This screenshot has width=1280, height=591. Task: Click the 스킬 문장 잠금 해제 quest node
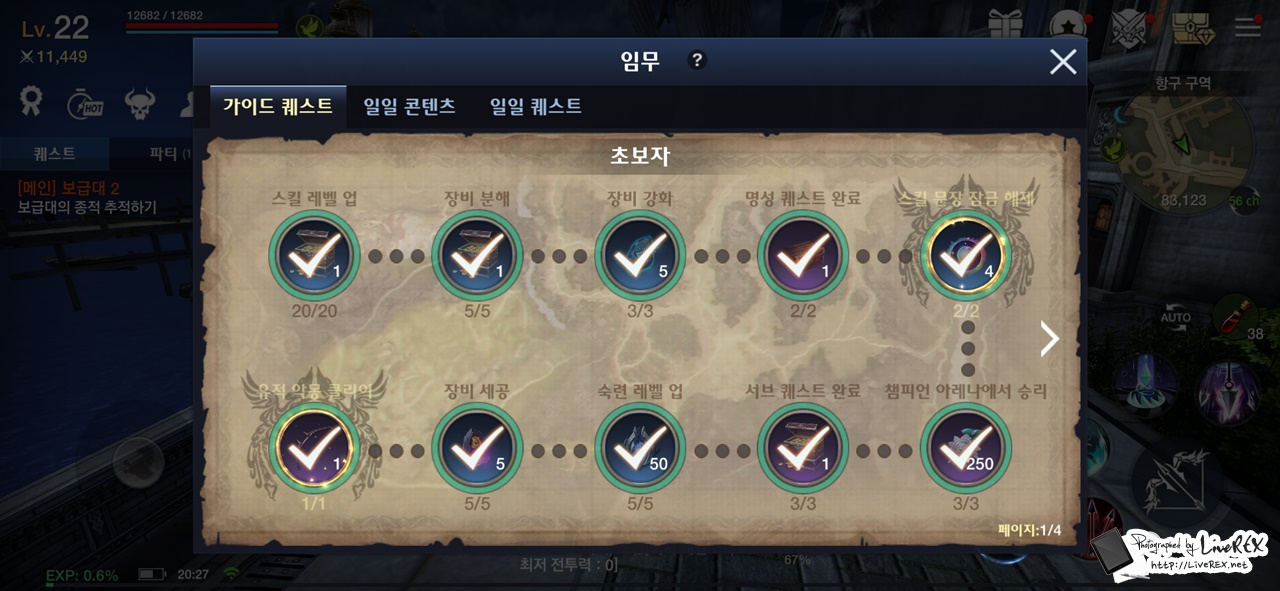(x=966, y=256)
